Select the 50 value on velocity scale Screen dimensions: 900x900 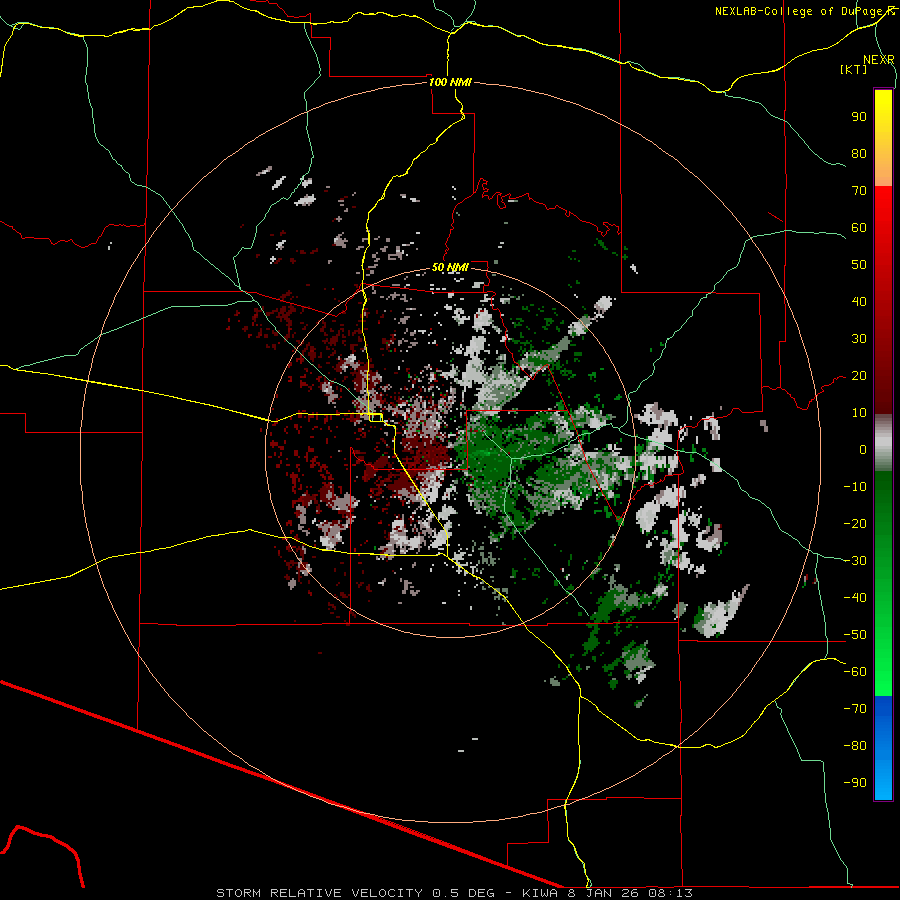859,265
